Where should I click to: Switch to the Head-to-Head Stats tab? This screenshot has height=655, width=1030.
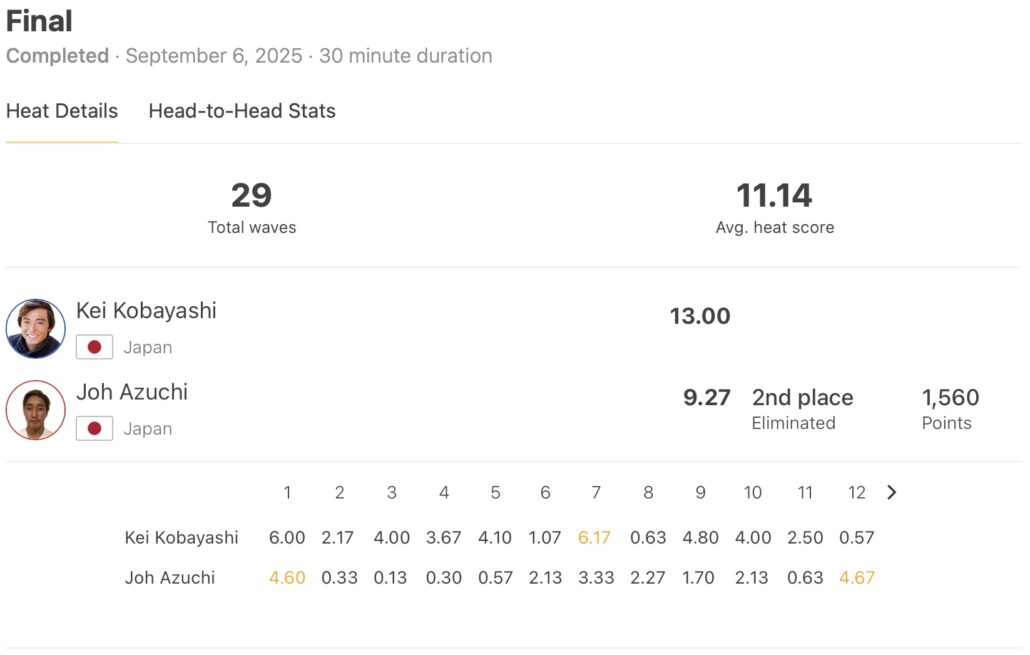pos(242,111)
